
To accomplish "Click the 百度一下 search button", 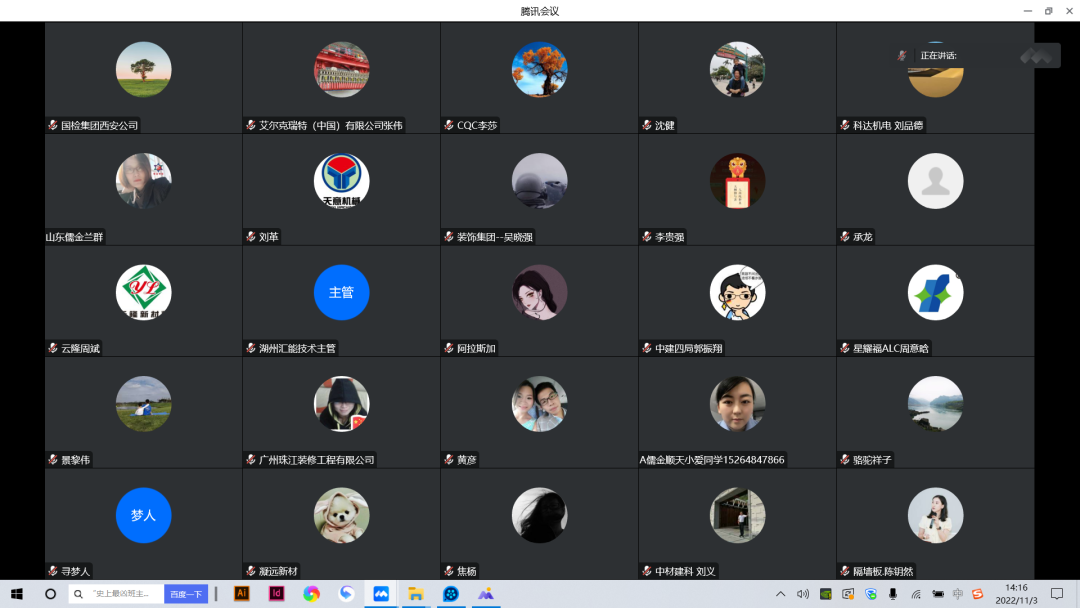I will click(x=186, y=594).
